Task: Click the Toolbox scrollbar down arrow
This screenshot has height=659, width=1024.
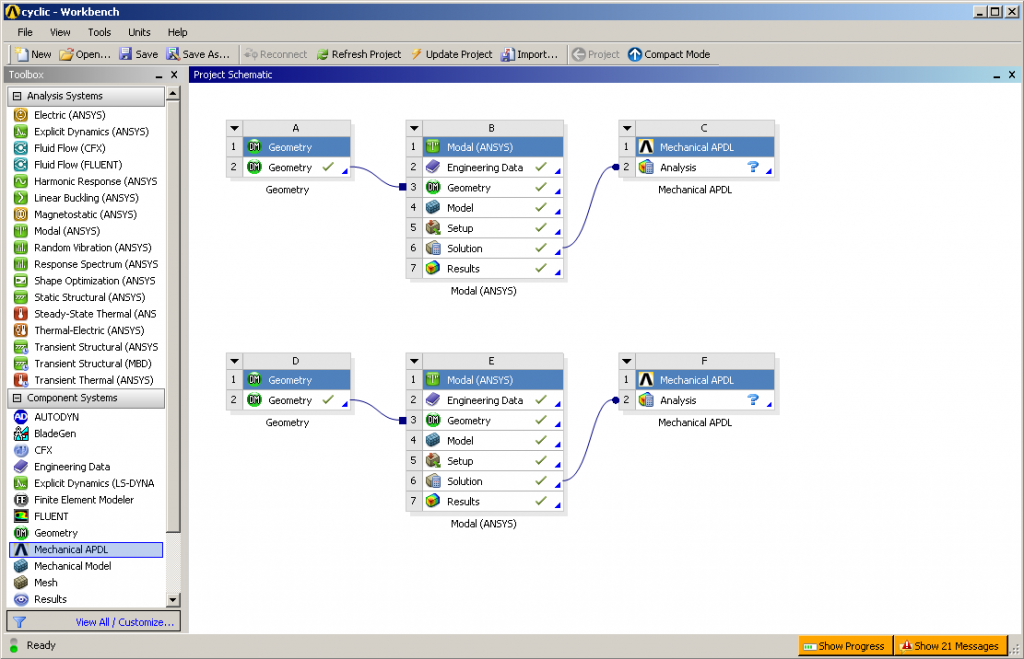Action: click(x=173, y=599)
